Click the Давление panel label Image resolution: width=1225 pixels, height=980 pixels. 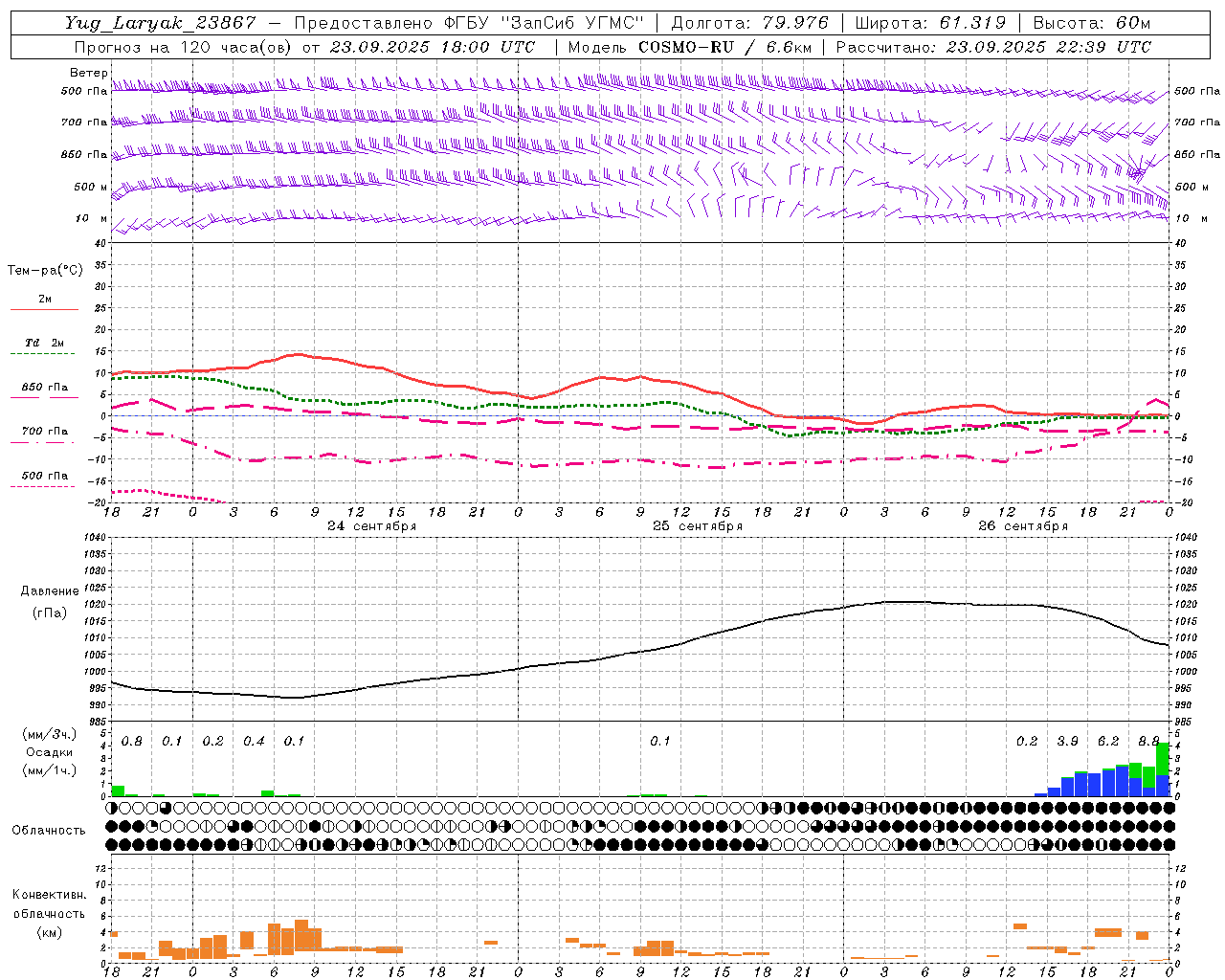pos(50,591)
